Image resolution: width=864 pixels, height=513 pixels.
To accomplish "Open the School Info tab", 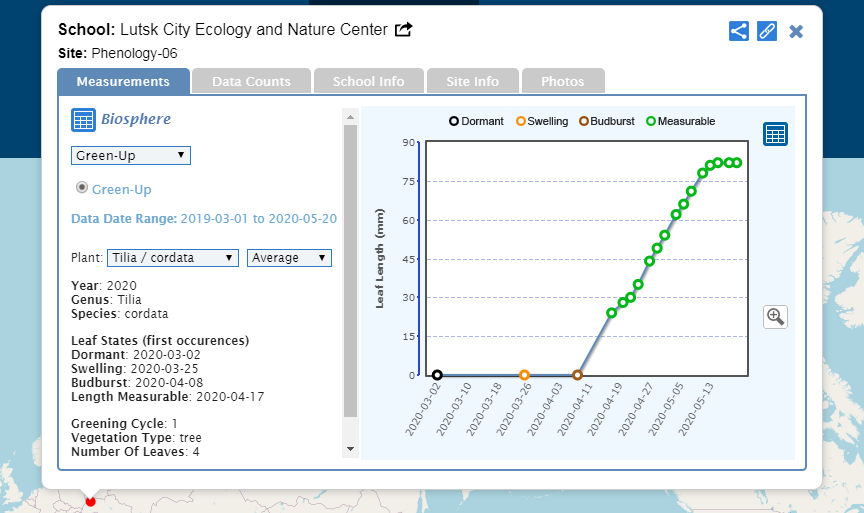I will point(368,81).
